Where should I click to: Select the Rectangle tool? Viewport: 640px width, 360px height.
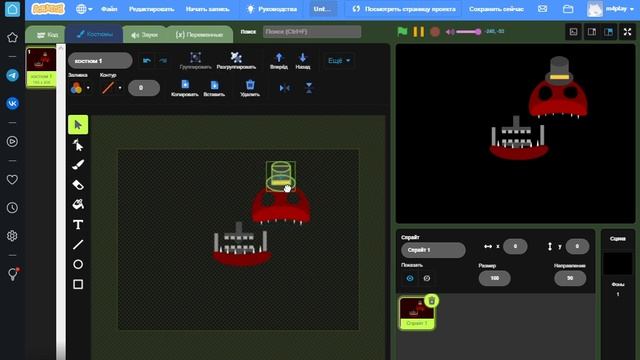[x=78, y=284]
